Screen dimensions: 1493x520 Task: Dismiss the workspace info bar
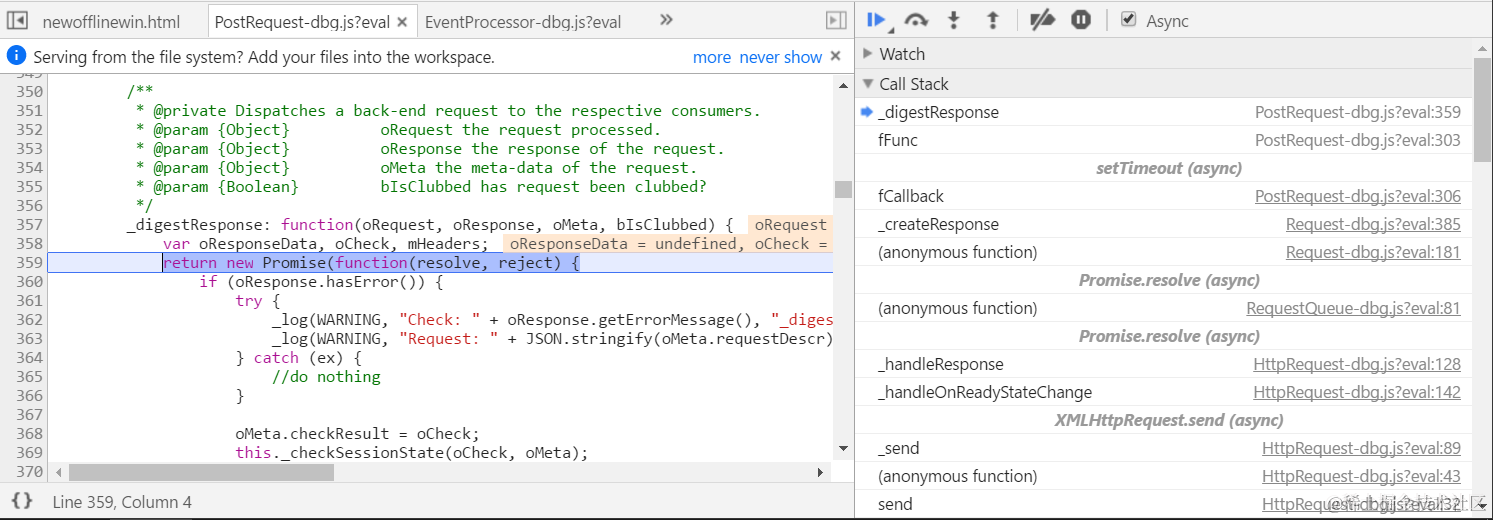pos(836,57)
